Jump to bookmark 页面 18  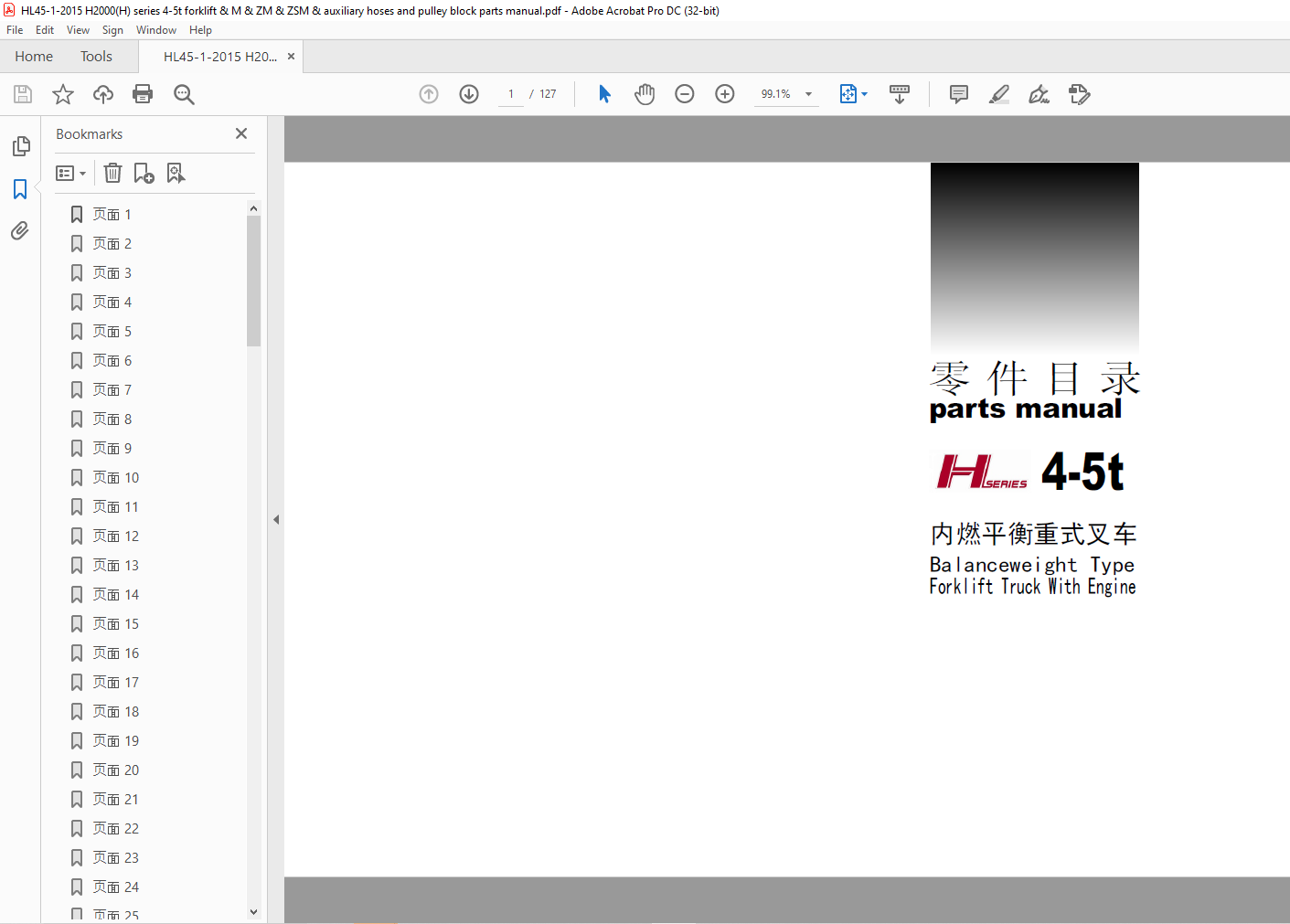(115, 711)
